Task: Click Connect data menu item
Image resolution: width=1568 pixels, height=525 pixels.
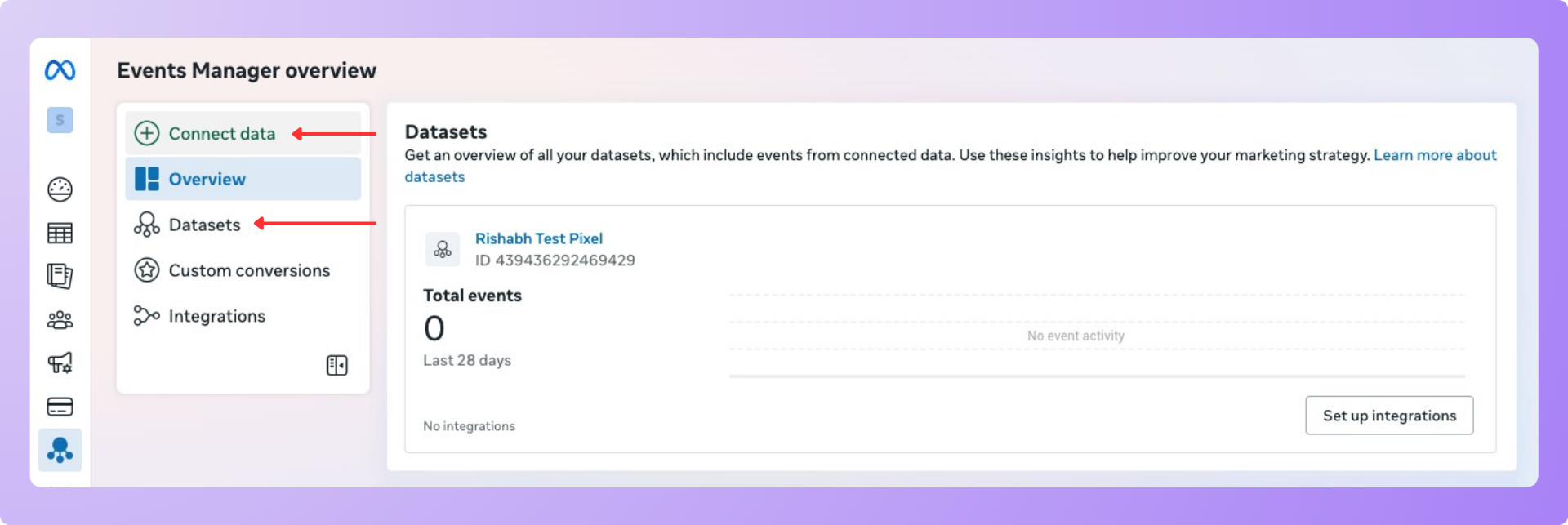Action: pos(221,134)
